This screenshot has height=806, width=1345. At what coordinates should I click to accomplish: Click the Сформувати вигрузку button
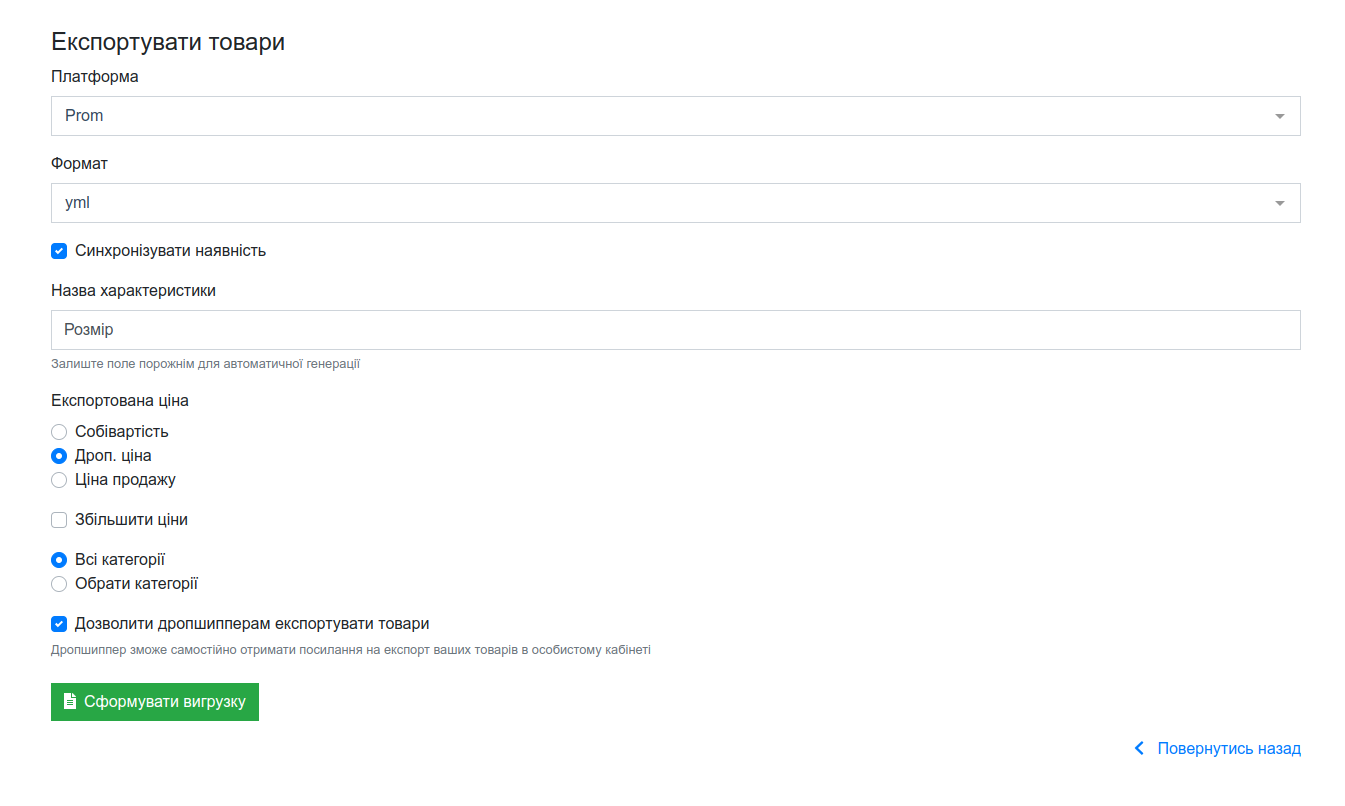[155, 702]
